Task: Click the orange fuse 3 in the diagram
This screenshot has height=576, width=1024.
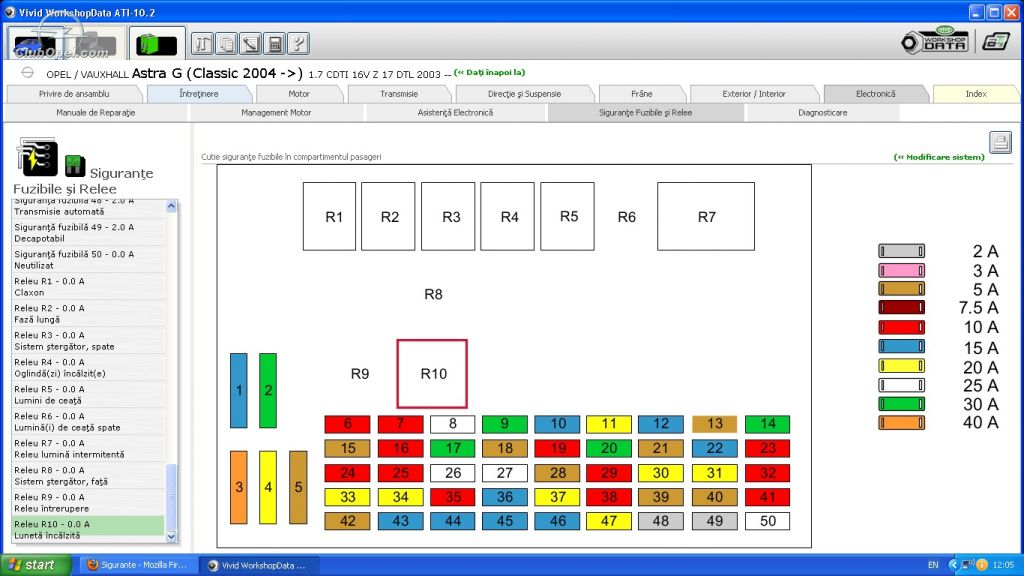Action: 239,487
